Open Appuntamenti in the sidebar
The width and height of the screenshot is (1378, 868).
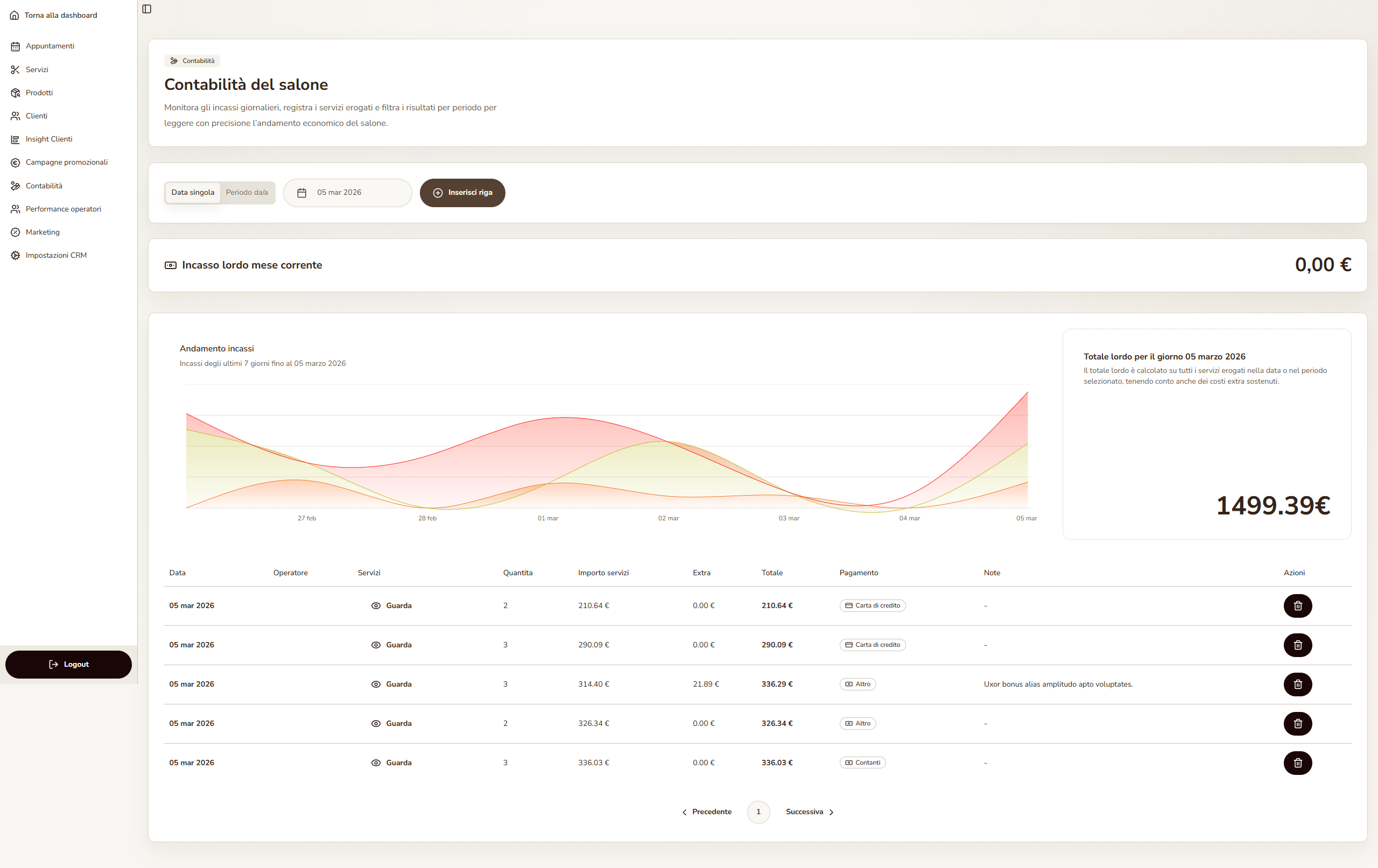69,46
